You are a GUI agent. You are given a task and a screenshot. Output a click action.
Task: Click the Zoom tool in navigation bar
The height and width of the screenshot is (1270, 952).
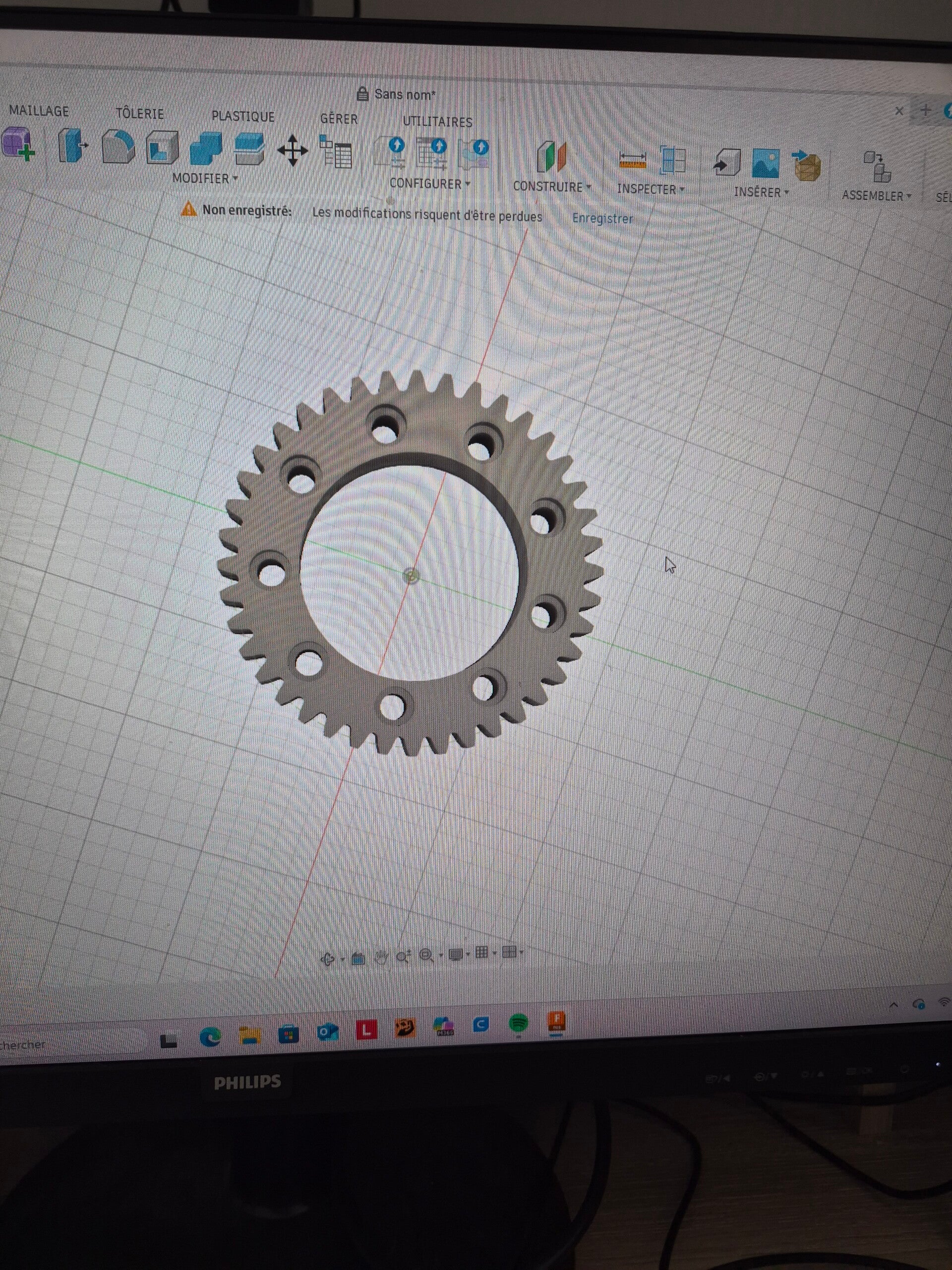(404, 956)
